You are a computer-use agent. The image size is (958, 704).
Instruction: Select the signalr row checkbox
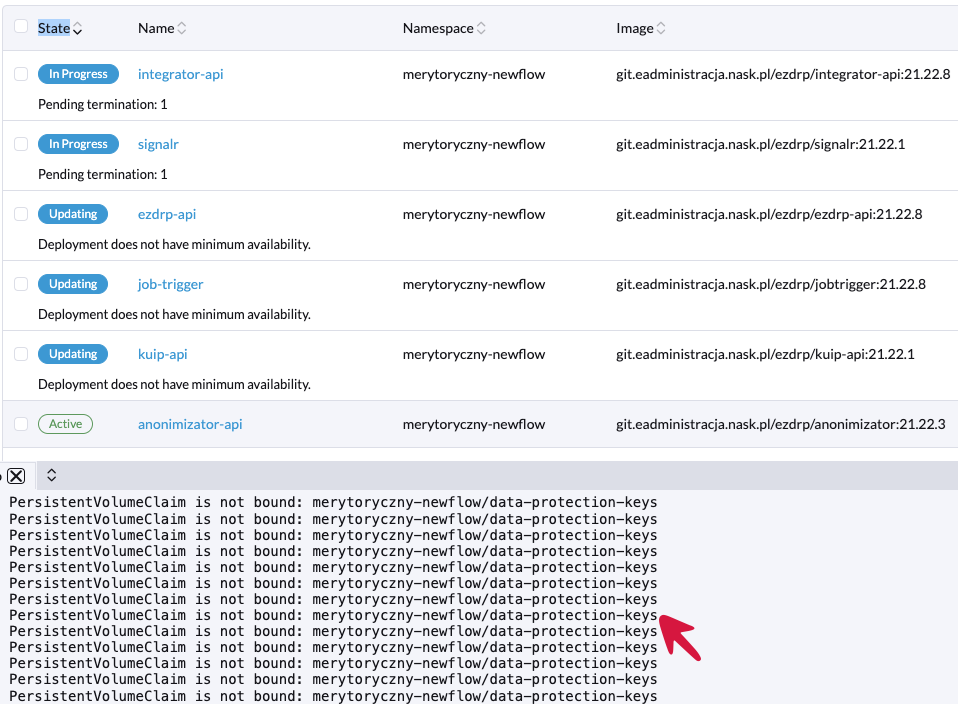[21, 144]
